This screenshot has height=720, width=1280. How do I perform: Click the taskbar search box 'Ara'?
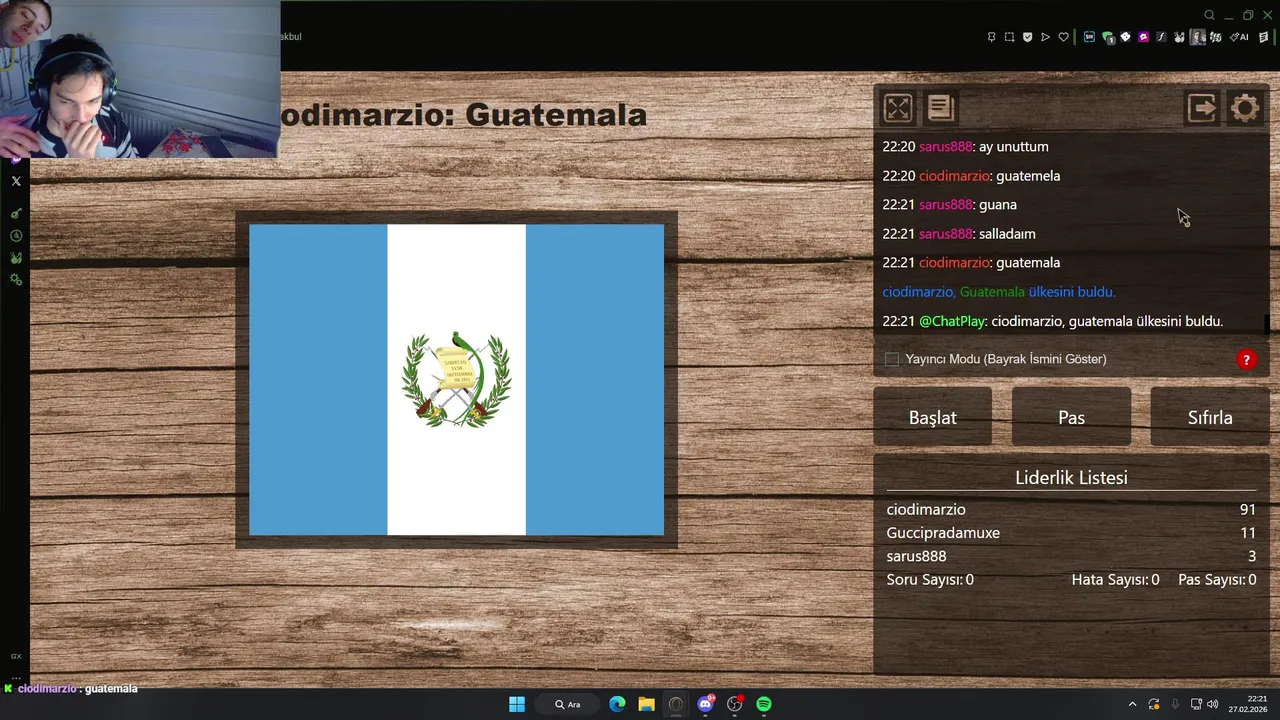click(568, 704)
